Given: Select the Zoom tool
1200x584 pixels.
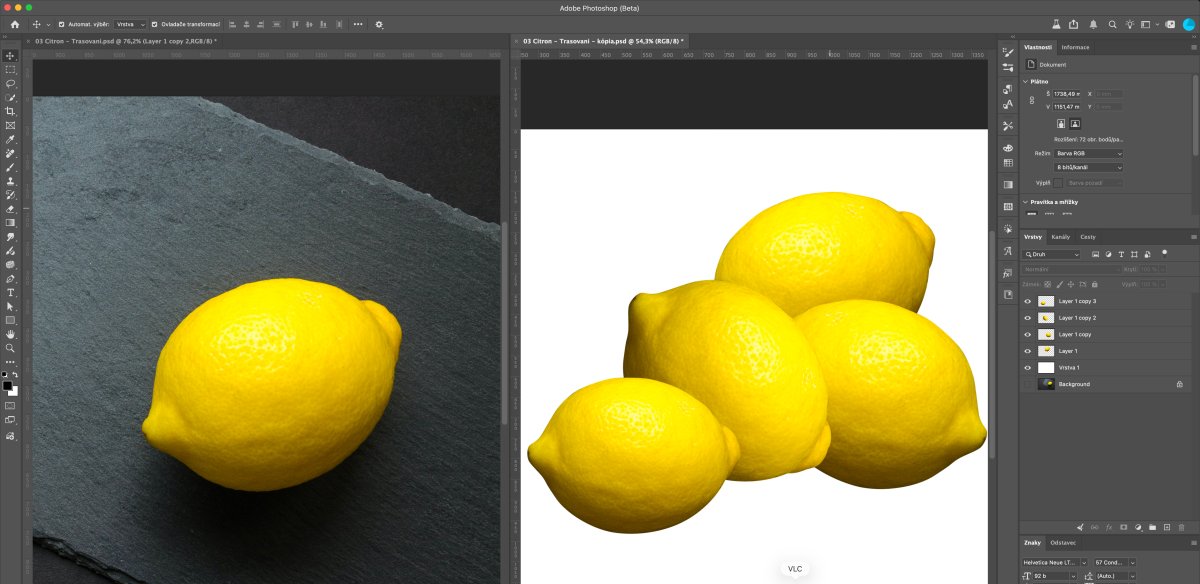Looking at the screenshot, I should (10, 348).
